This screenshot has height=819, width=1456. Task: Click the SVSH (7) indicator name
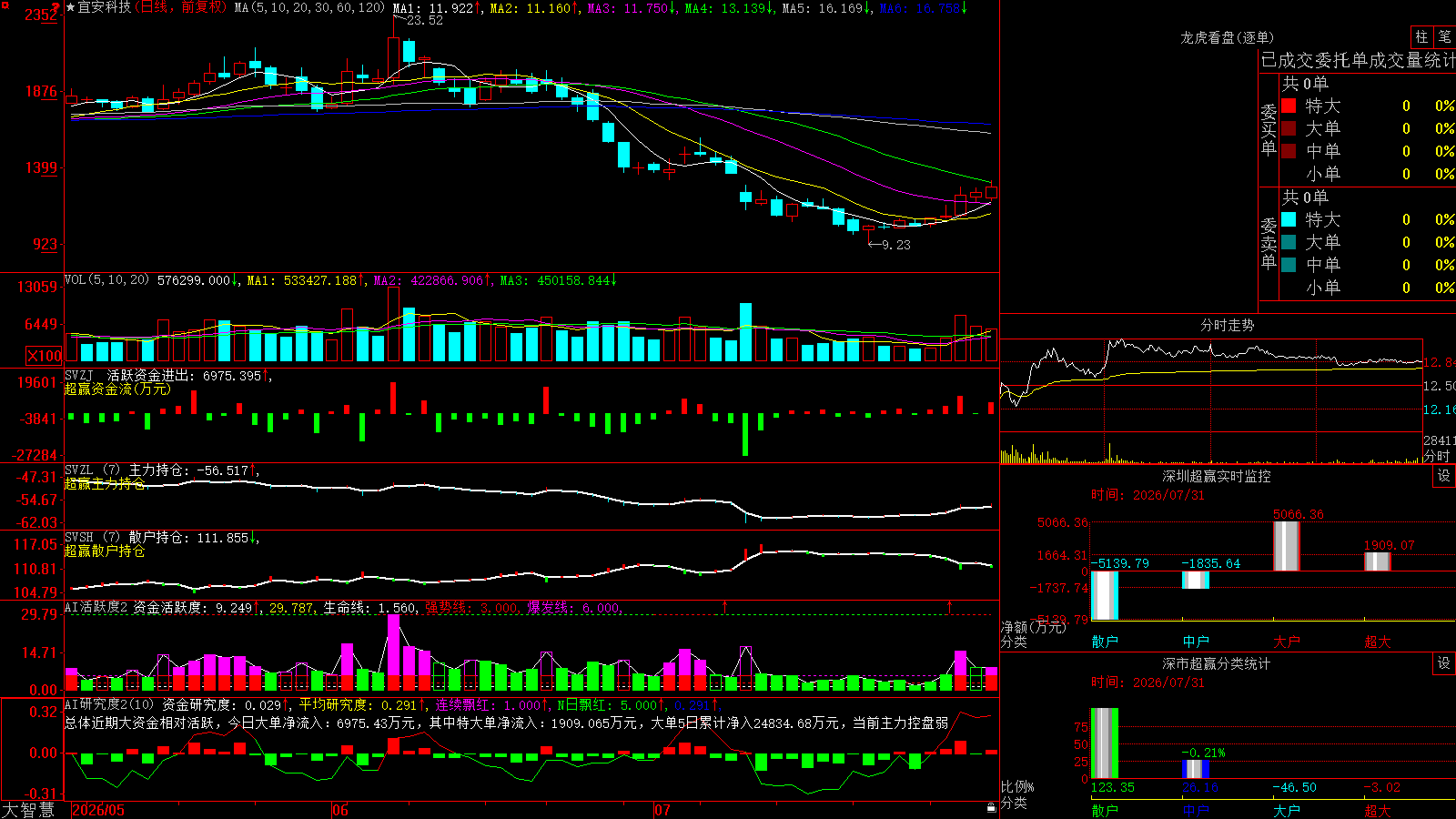(x=92, y=538)
